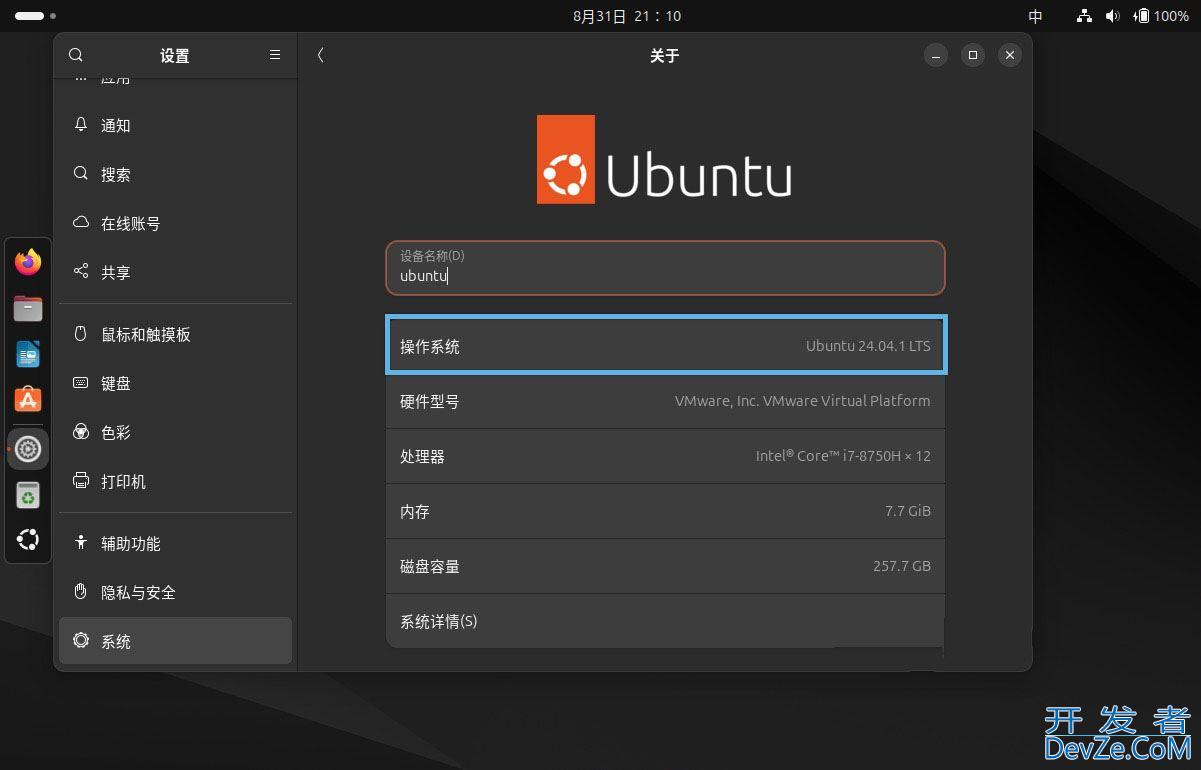Click the 处理器 row
Image resolution: width=1201 pixels, height=770 pixels.
pyautogui.click(x=665, y=456)
